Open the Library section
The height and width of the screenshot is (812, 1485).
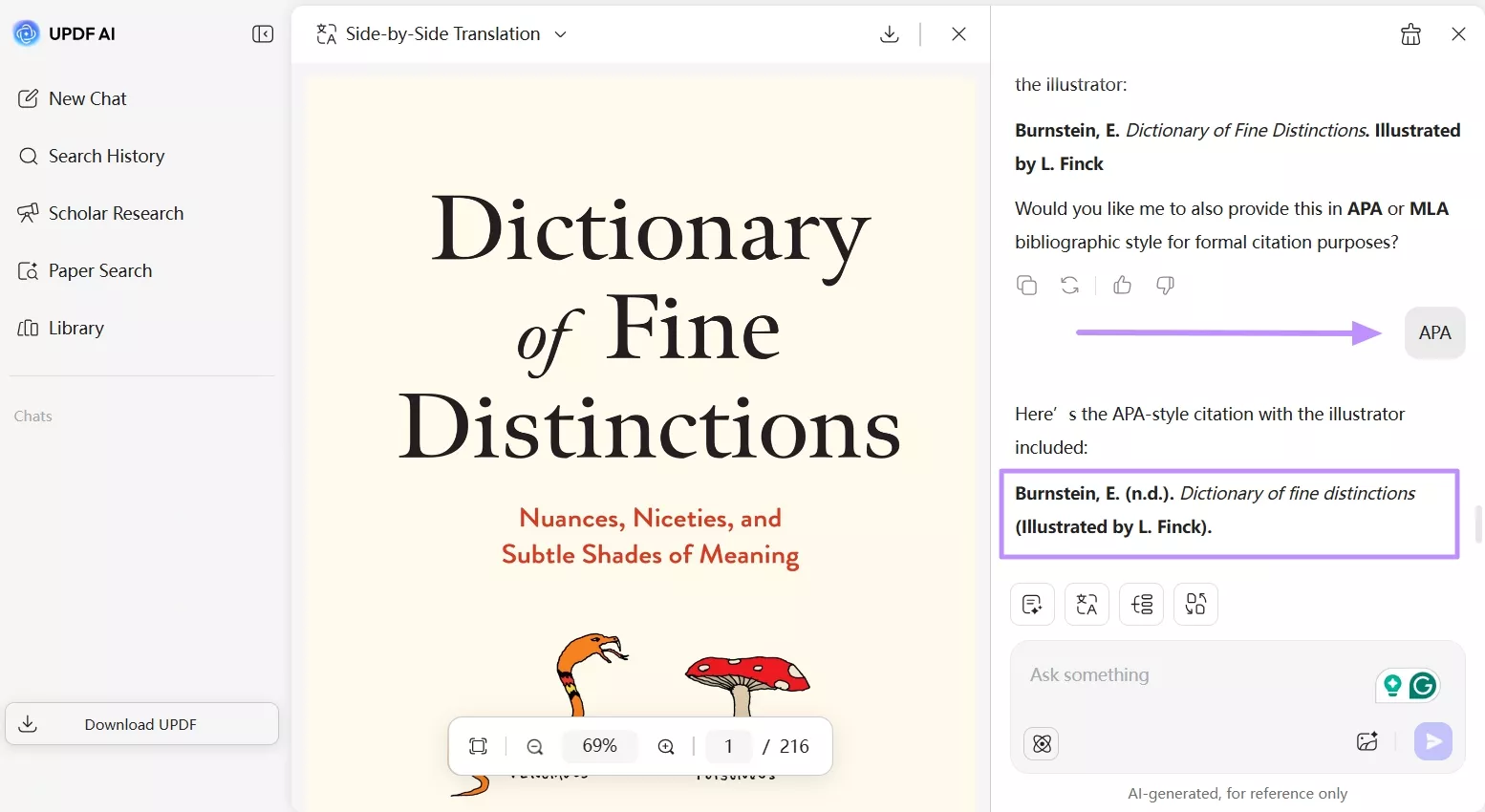tap(75, 328)
